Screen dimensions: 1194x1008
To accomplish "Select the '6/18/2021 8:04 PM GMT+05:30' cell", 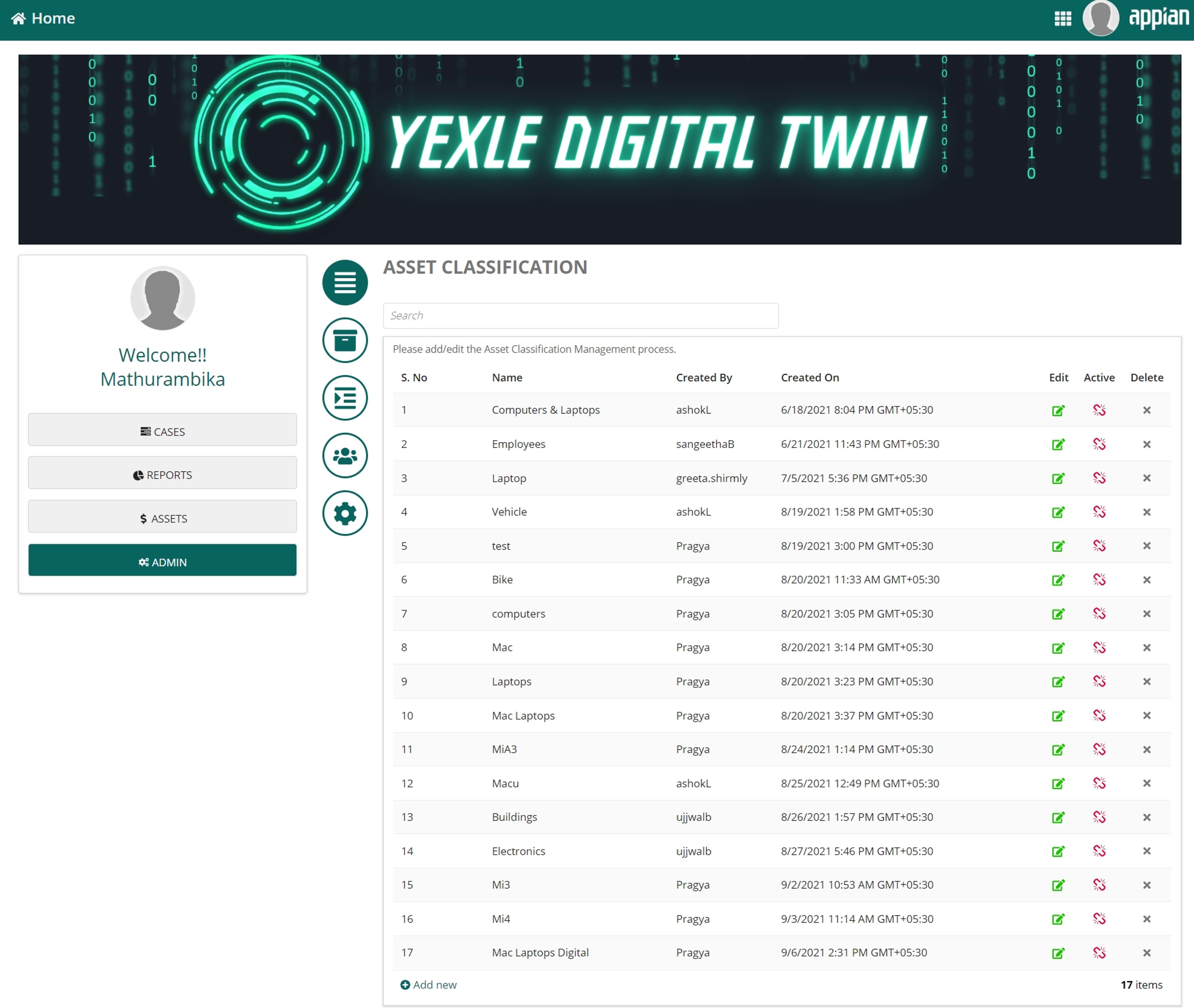I will (856, 410).
